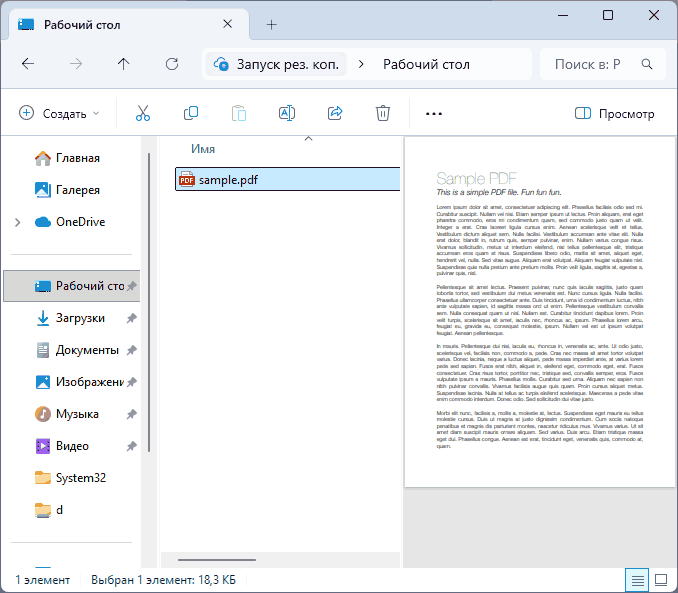Open a new tab with plus

pos(272,24)
